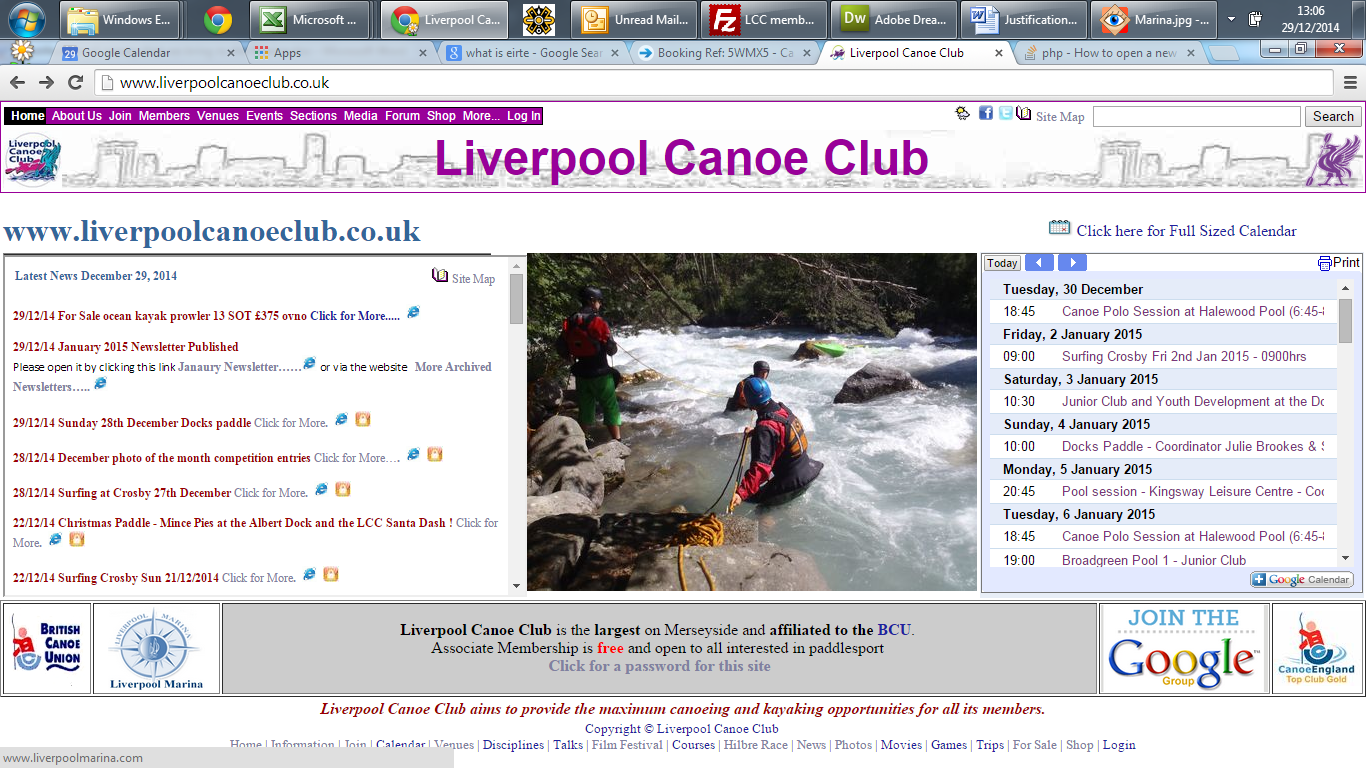Click the 'Click for a password for this site' link
The width and height of the screenshot is (1366, 768).
click(659, 666)
